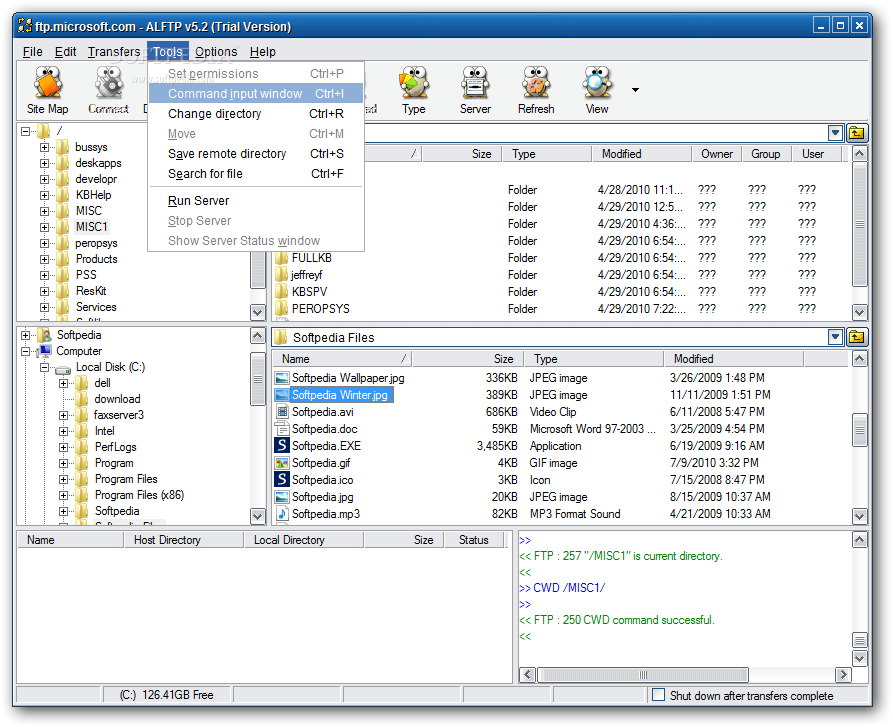This screenshot has width=893, height=727.
Task: Sort local files by Type column
Action: click(x=593, y=359)
